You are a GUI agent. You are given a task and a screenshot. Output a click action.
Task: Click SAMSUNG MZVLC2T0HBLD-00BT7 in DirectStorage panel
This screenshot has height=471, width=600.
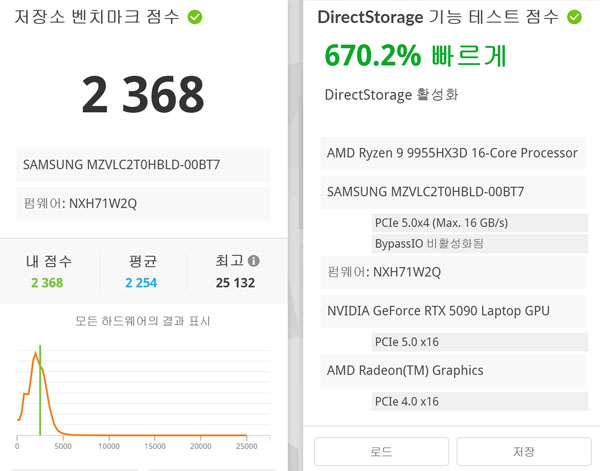[453, 192]
